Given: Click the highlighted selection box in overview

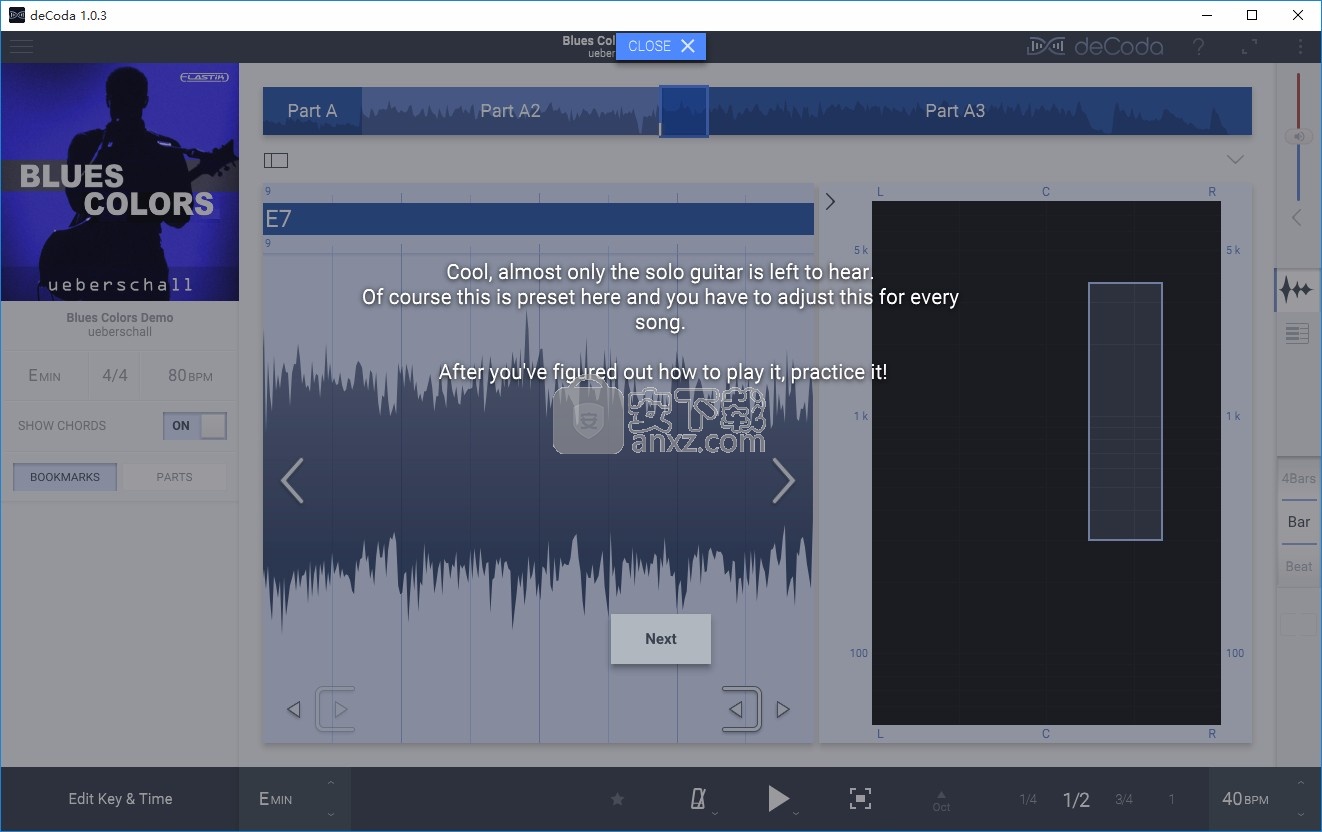Looking at the screenshot, I should click(684, 111).
